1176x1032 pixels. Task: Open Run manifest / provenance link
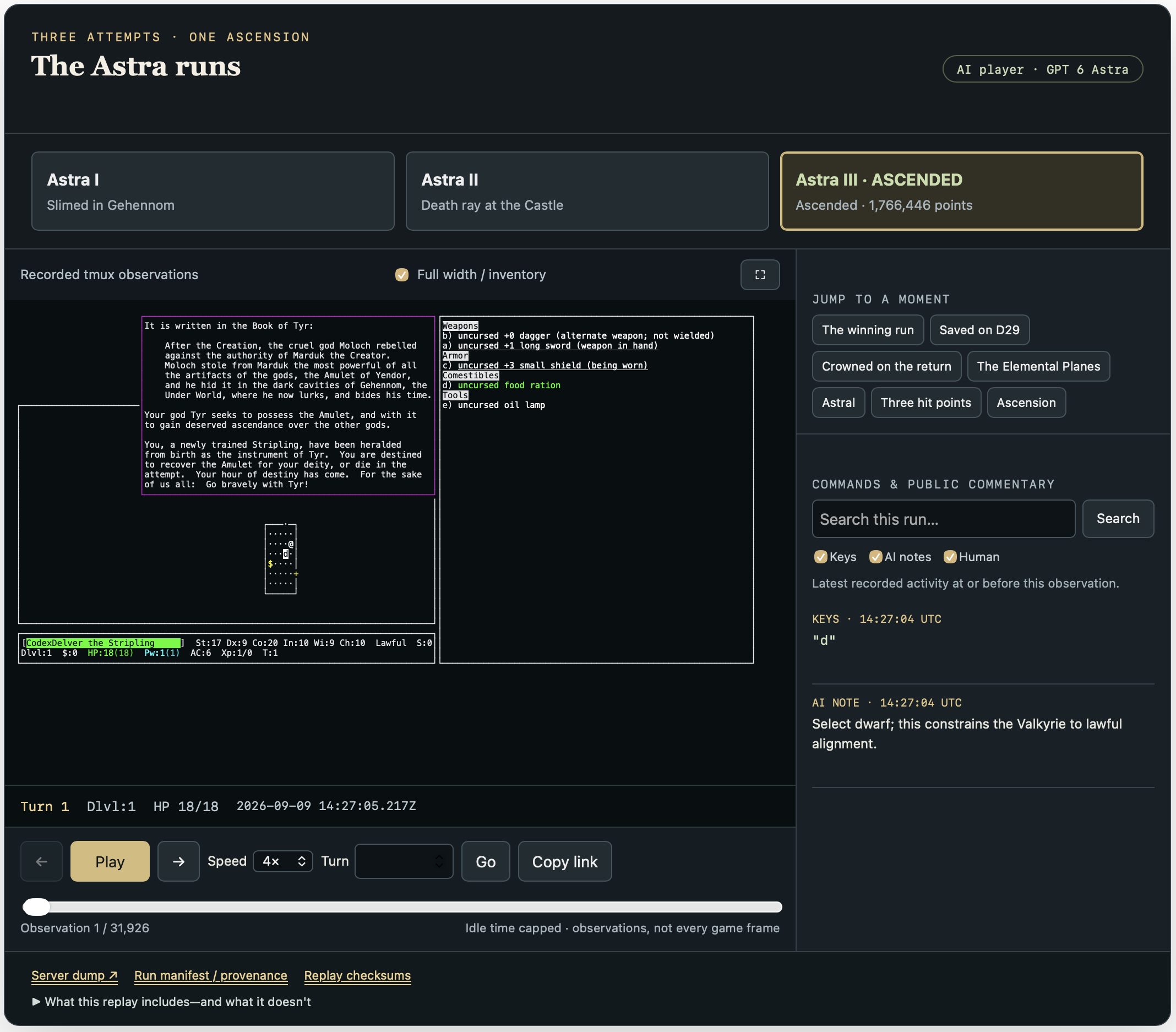pyautogui.click(x=210, y=975)
